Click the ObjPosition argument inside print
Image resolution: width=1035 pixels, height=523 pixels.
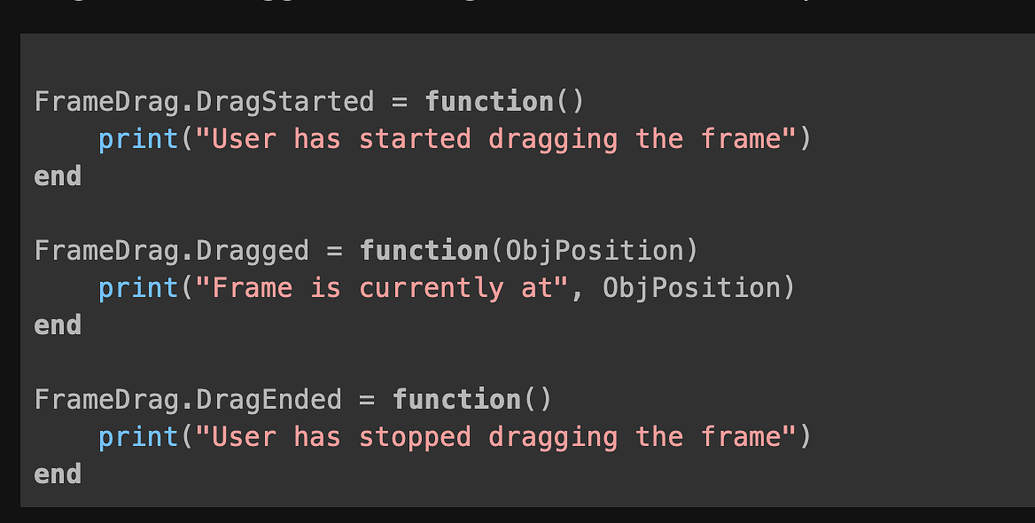point(692,289)
